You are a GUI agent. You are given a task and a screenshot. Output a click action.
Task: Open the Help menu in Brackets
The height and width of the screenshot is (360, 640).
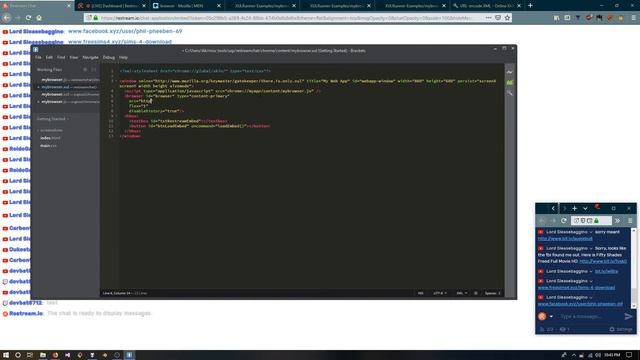tap(123, 58)
